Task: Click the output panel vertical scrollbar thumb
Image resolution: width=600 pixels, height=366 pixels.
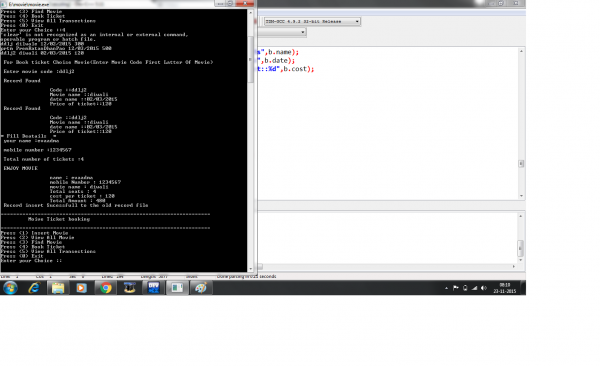Action: 520,248
